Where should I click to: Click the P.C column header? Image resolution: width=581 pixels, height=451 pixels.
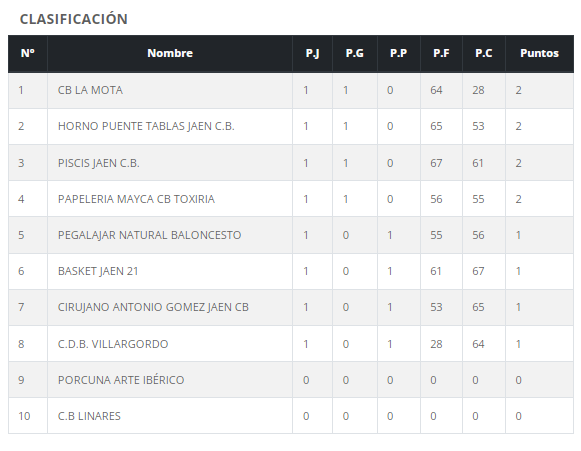click(x=484, y=53)
